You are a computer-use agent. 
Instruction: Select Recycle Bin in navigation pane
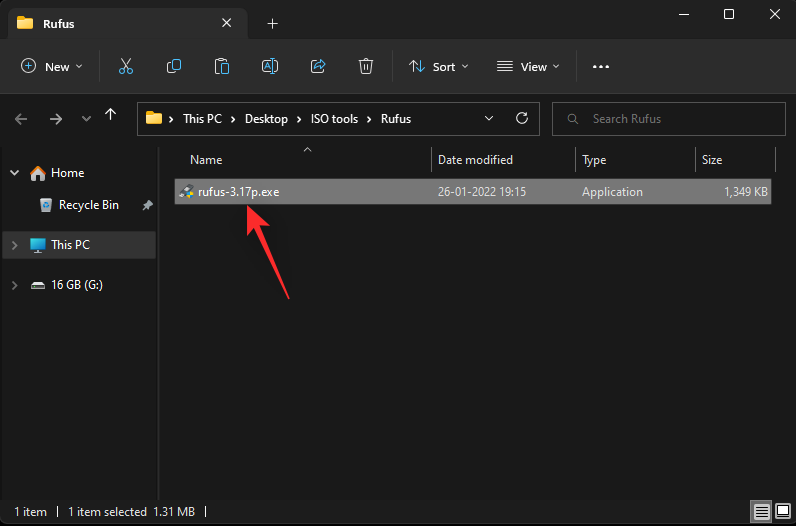[89, 205]
